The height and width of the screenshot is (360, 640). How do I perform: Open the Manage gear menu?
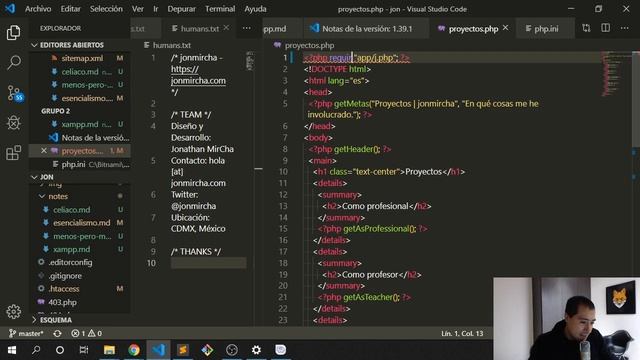click(x=13, y=311)
